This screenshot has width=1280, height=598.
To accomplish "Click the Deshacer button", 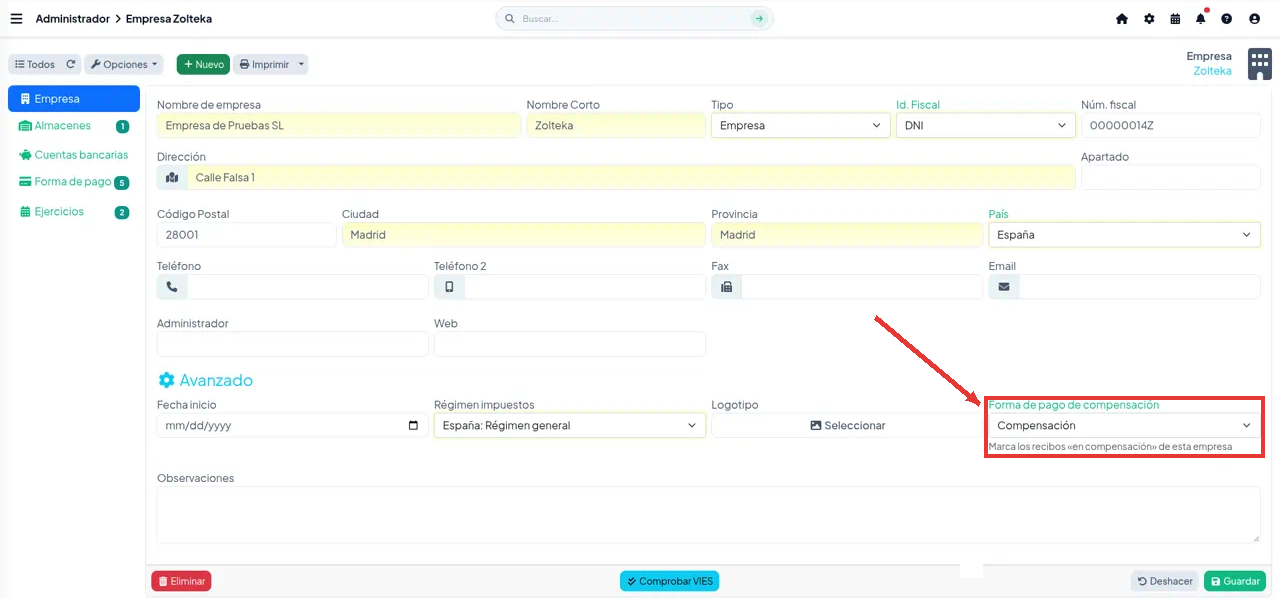I will pos(1165,581).
